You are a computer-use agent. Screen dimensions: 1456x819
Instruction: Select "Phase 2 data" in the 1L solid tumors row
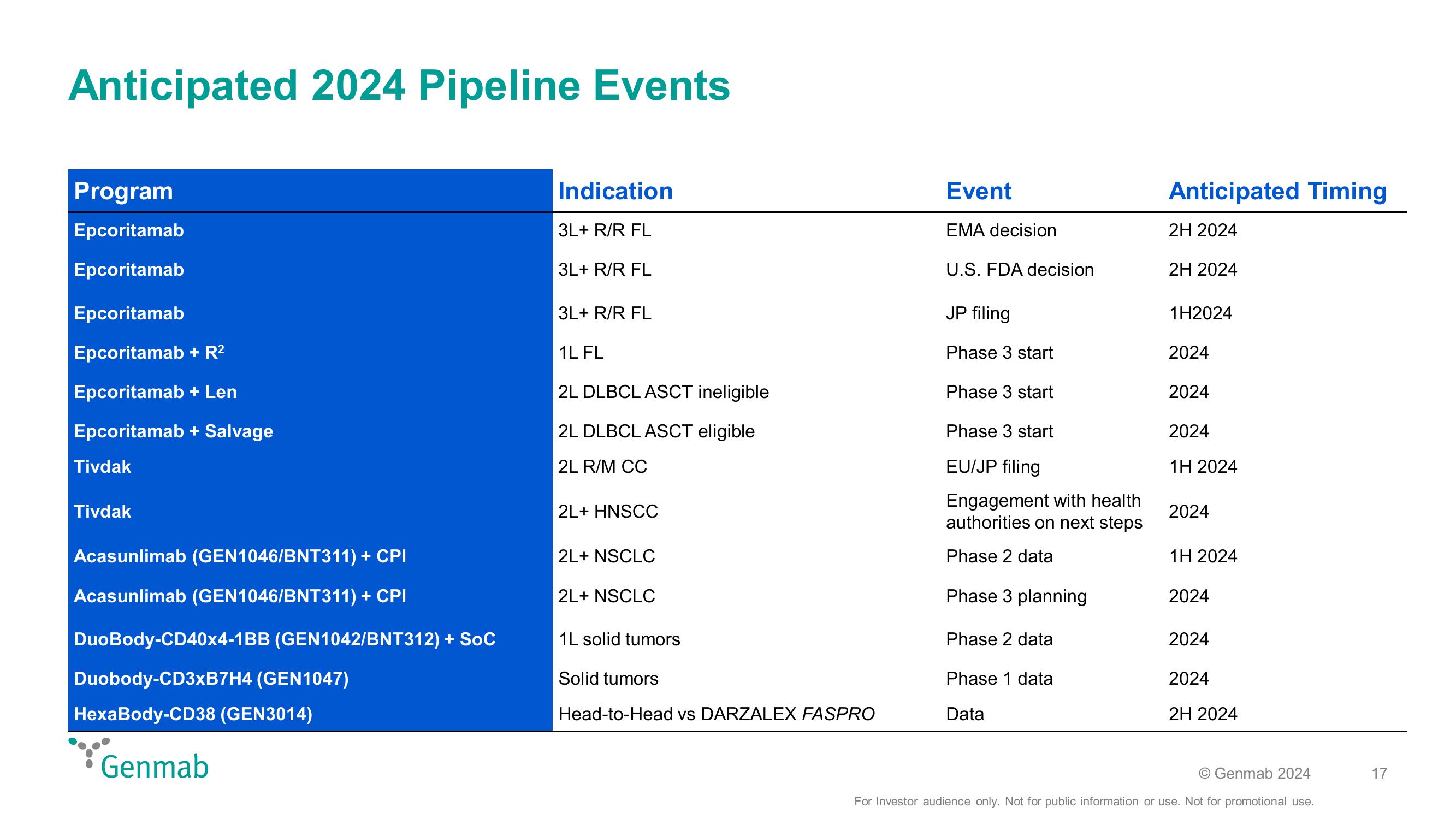click(999, 639)
